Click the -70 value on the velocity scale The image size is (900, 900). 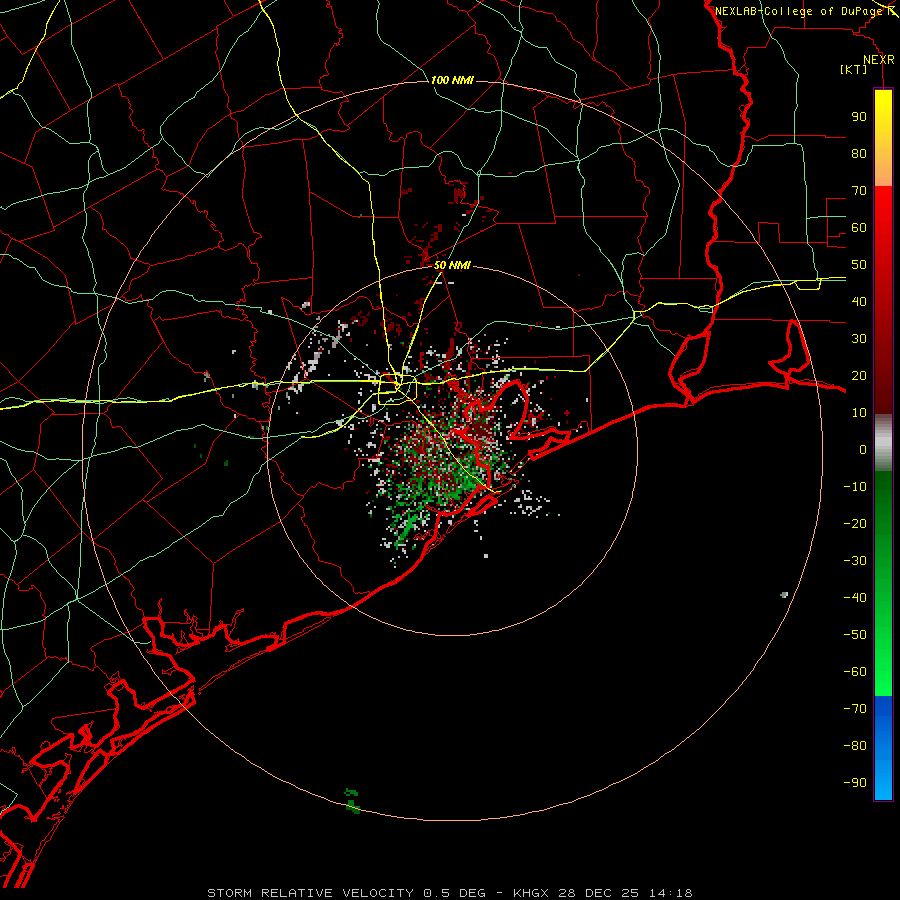coord(855,709)
